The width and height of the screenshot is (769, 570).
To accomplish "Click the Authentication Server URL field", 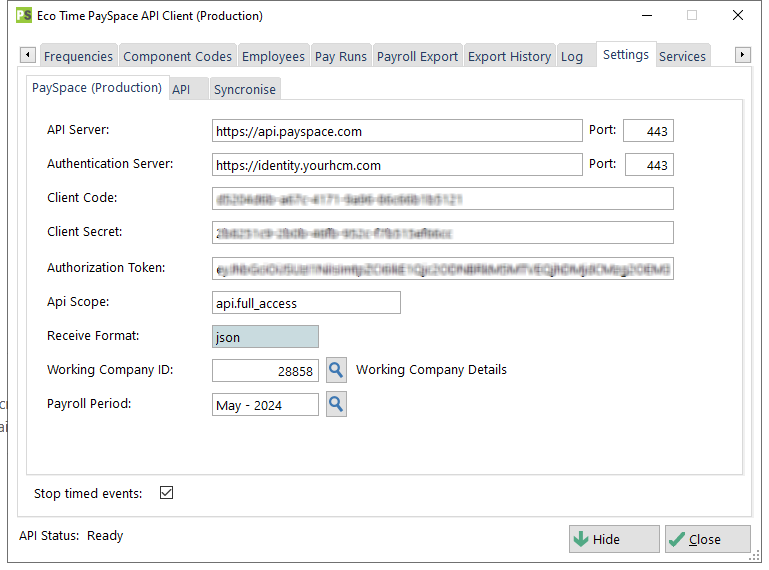I will pyautogui.click(x=397, y=165).
